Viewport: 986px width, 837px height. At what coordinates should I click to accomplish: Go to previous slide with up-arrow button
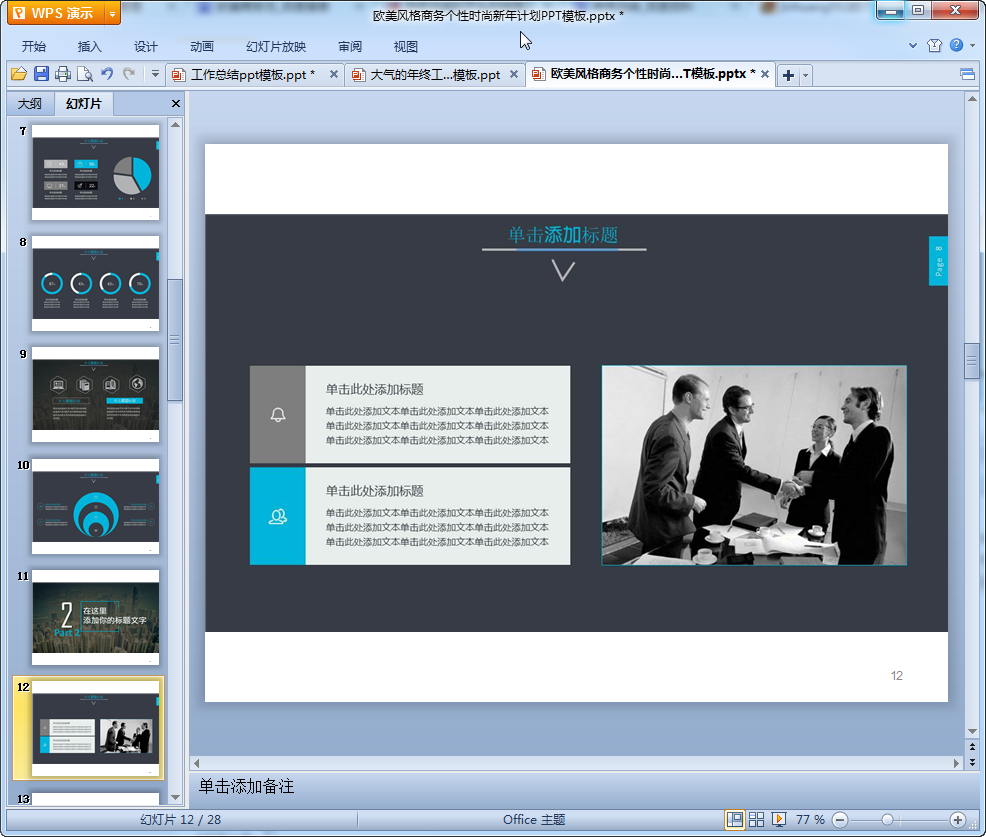click(x=972, y=747)
